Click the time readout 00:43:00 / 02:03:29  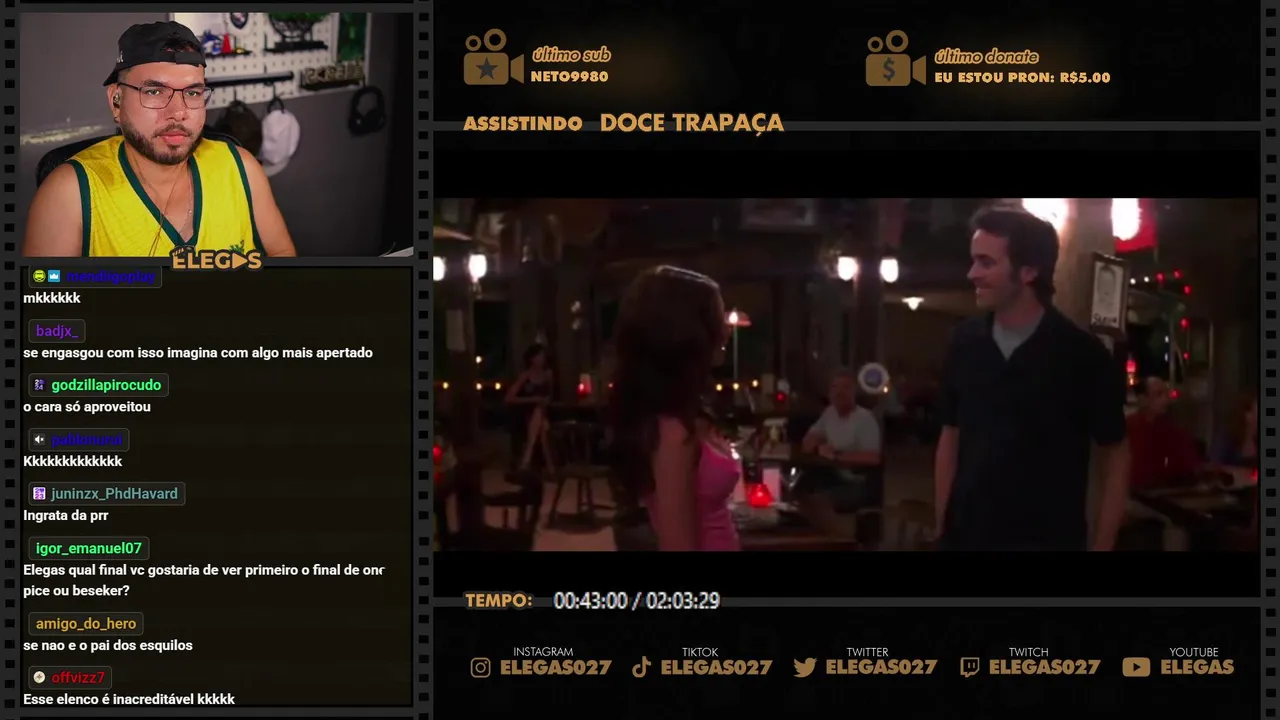[x=637, y=601]
